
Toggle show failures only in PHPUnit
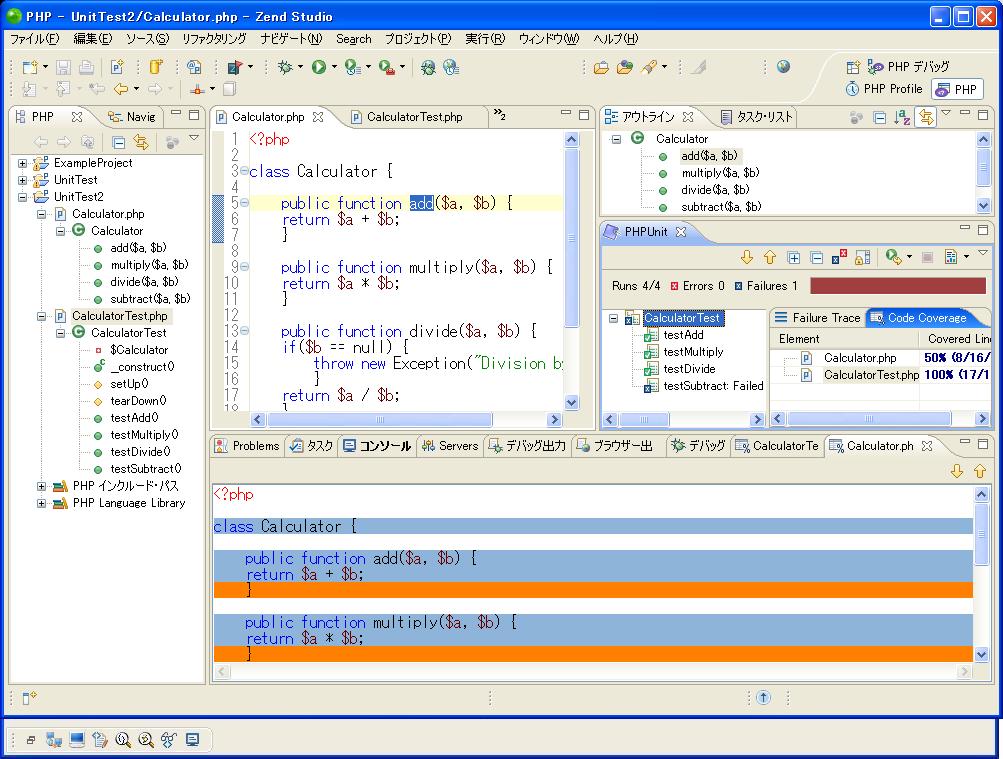click(838, 258)
